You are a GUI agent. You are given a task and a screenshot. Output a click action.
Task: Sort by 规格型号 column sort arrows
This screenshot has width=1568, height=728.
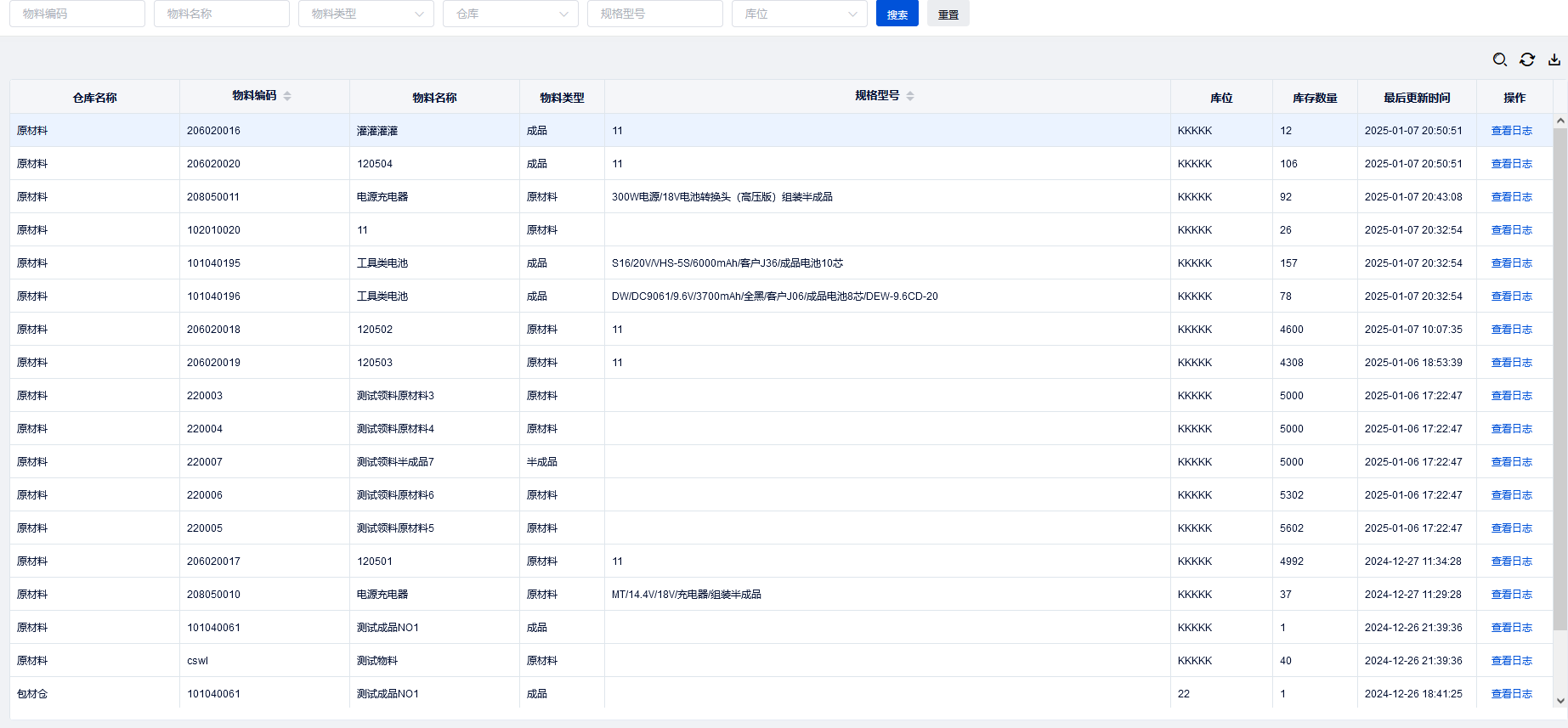point(910,96)
